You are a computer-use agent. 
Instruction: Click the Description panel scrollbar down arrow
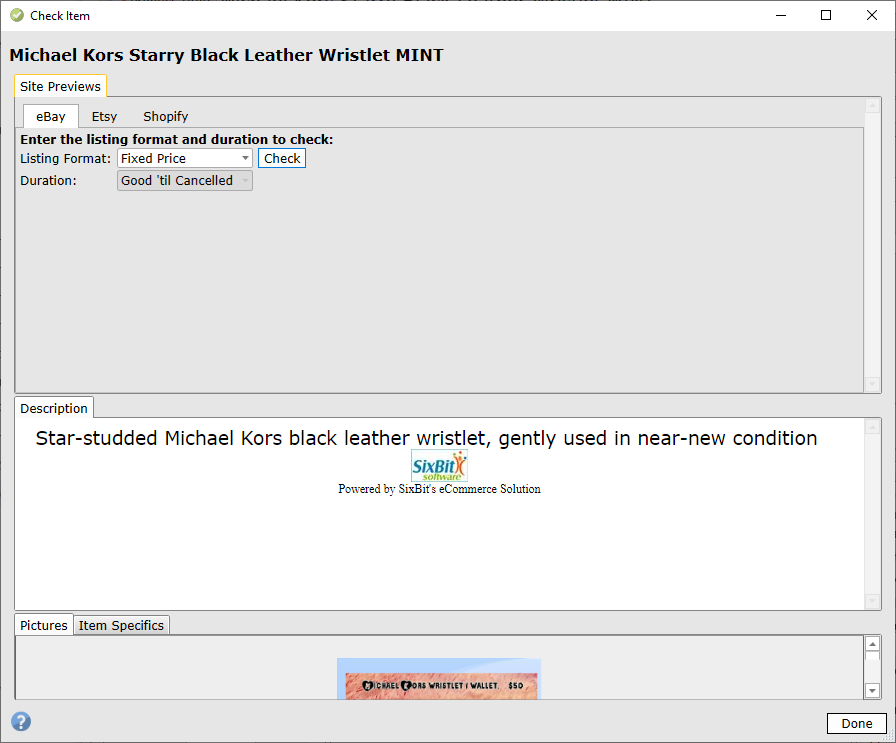872,601
